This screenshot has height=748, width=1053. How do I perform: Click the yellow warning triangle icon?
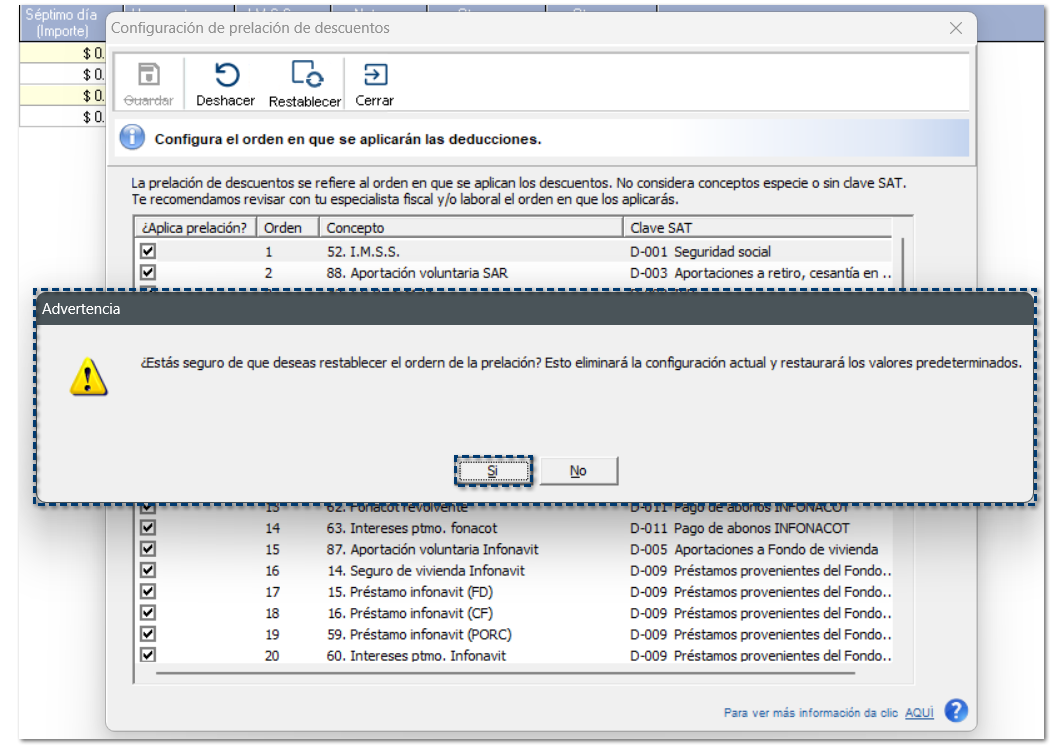coord(88,376)
